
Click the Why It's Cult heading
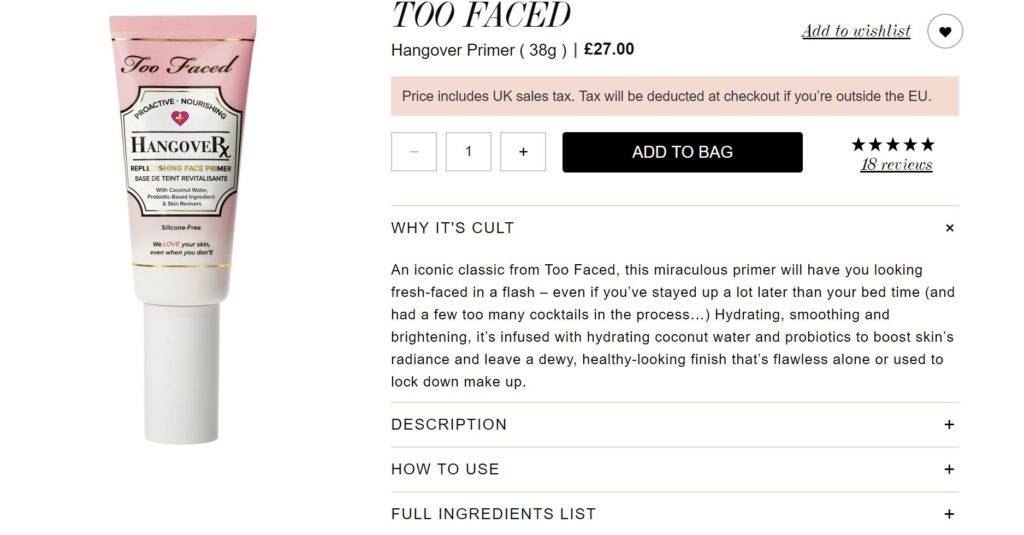(452, 228)
